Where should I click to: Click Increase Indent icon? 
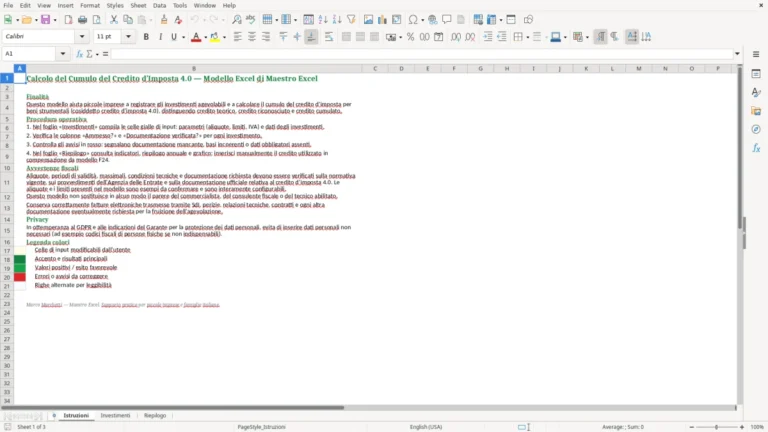click(x=488, y=37)
